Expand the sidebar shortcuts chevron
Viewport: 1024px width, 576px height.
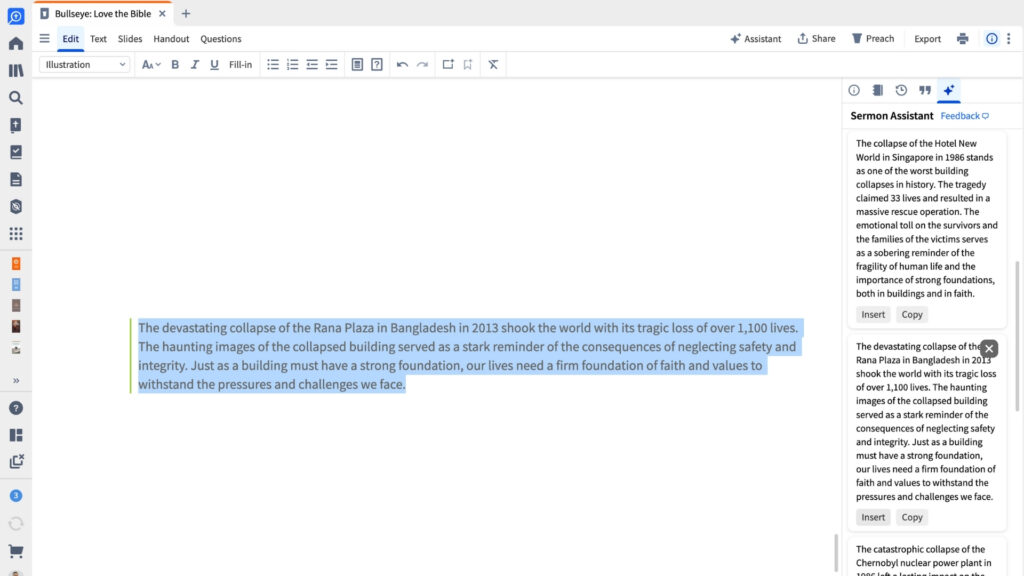coord(16,381)
